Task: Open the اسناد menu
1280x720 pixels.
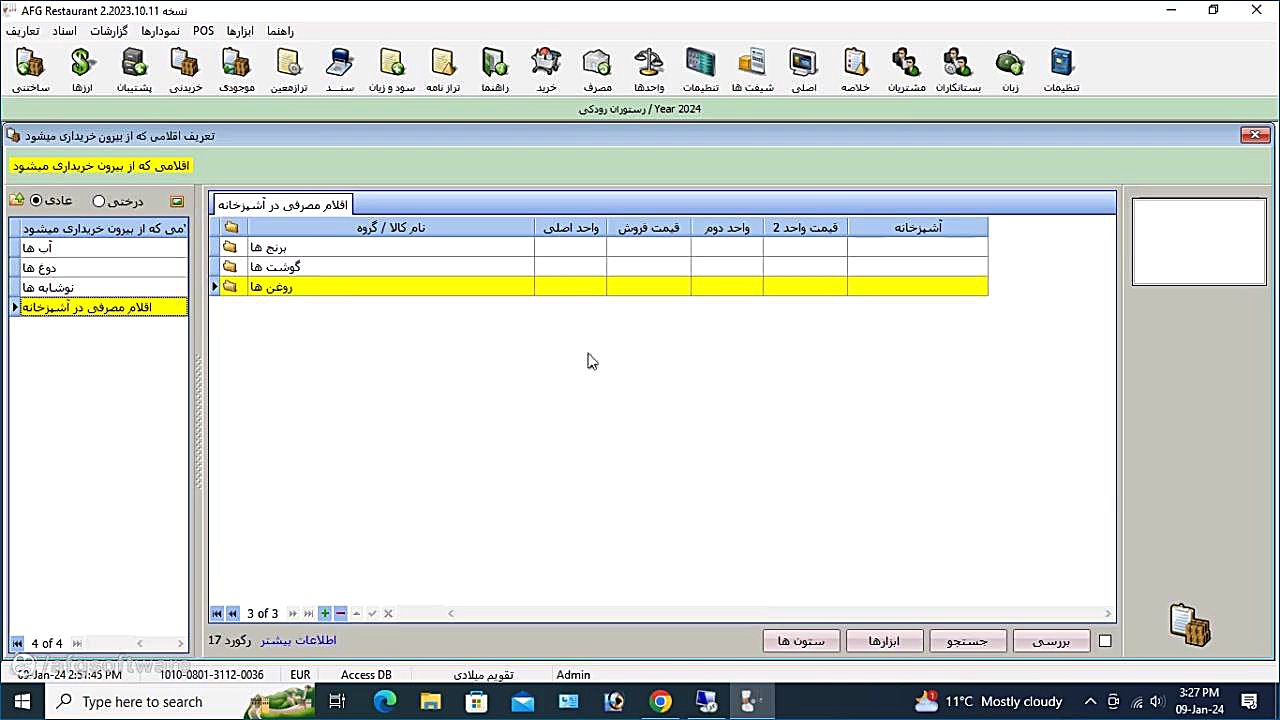Action: 65,31
